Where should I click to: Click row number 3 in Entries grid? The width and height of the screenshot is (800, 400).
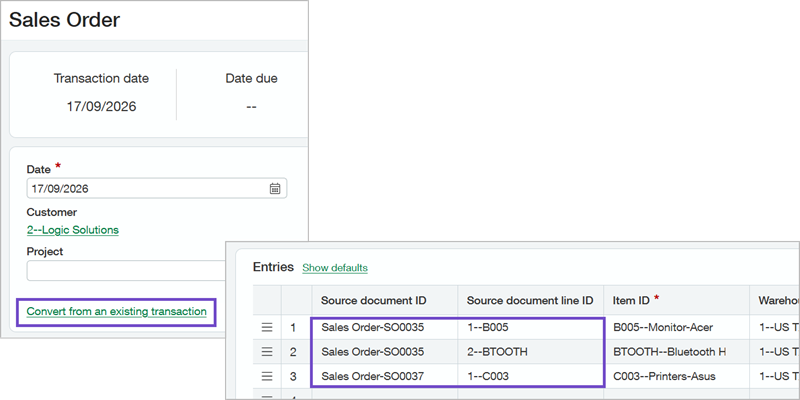coord(293,377)
